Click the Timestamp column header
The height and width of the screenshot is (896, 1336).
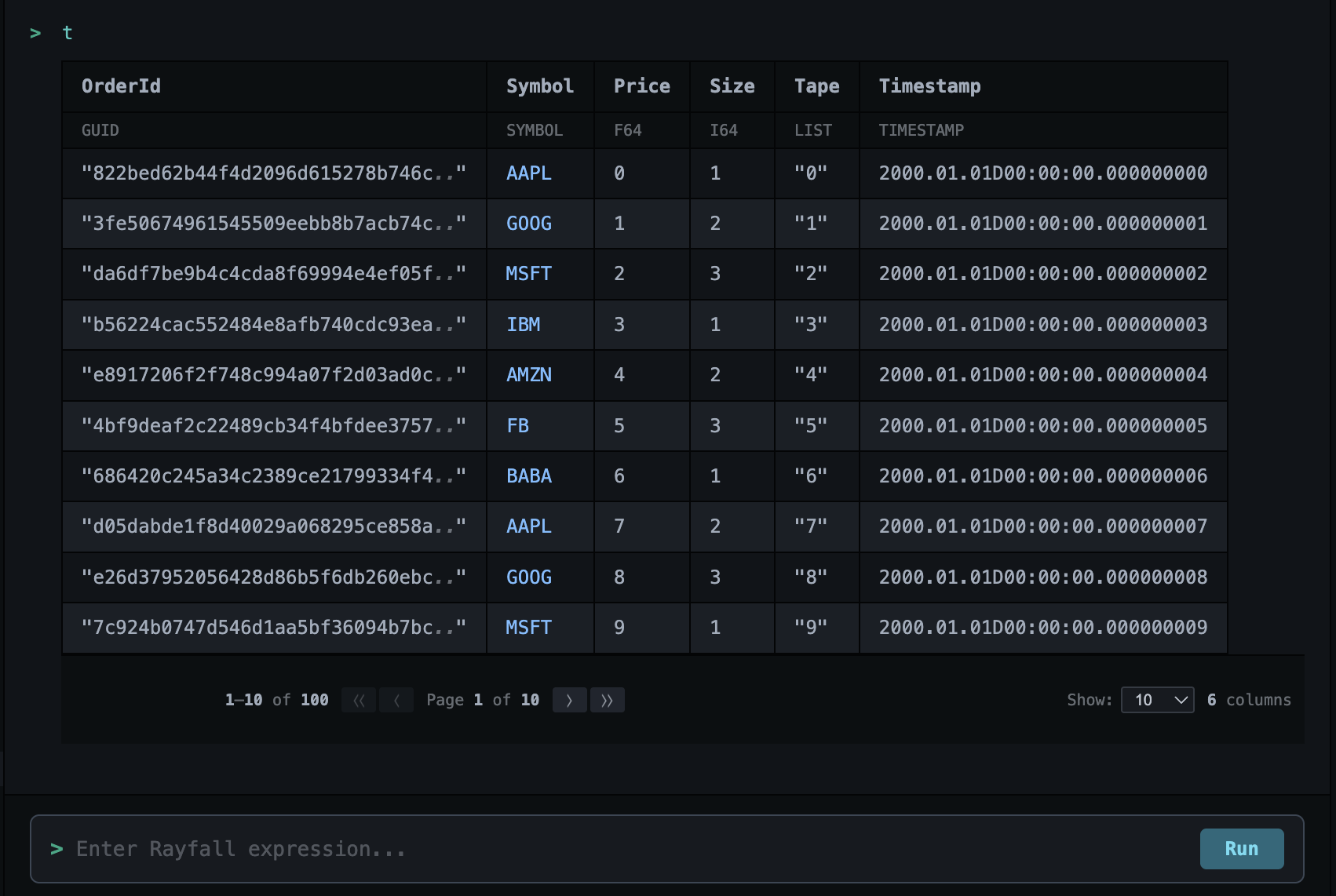(929, 86)
